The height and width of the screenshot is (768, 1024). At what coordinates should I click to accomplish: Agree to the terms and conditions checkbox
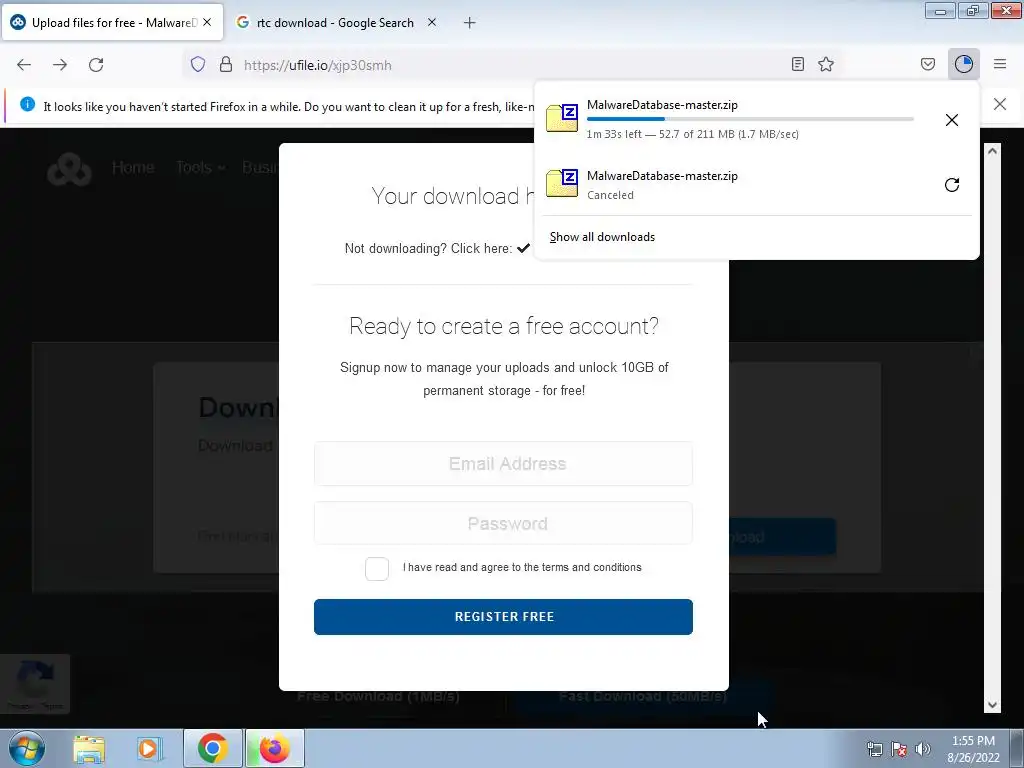377,568
